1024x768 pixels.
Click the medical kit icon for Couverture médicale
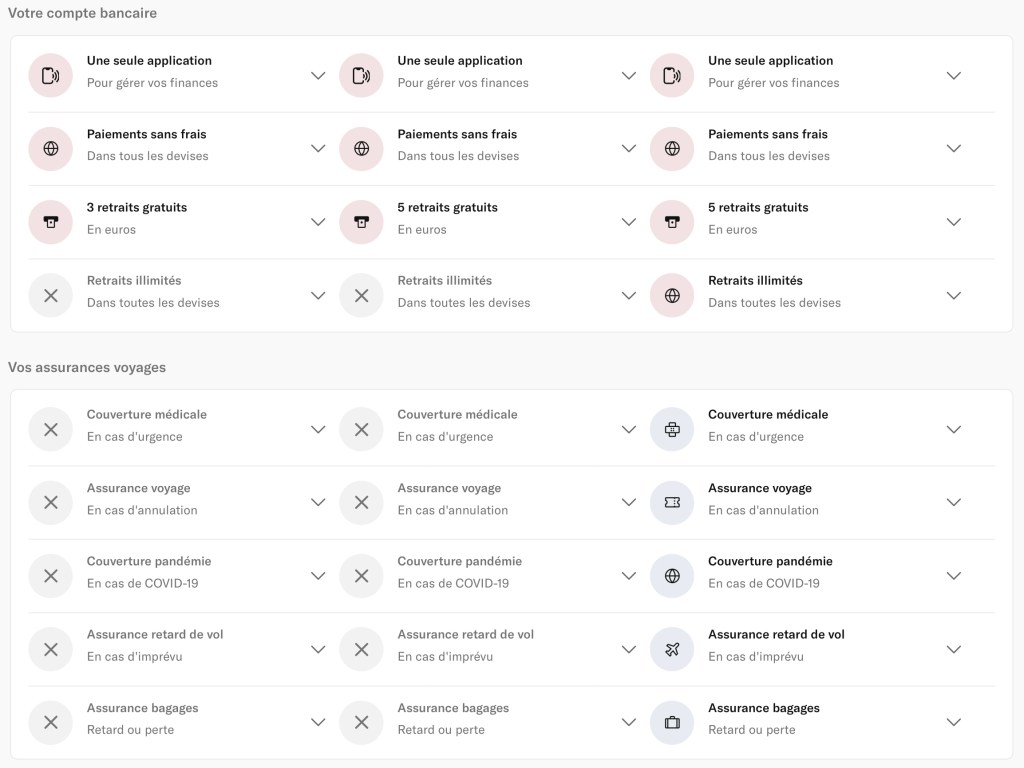coord(672,429)
